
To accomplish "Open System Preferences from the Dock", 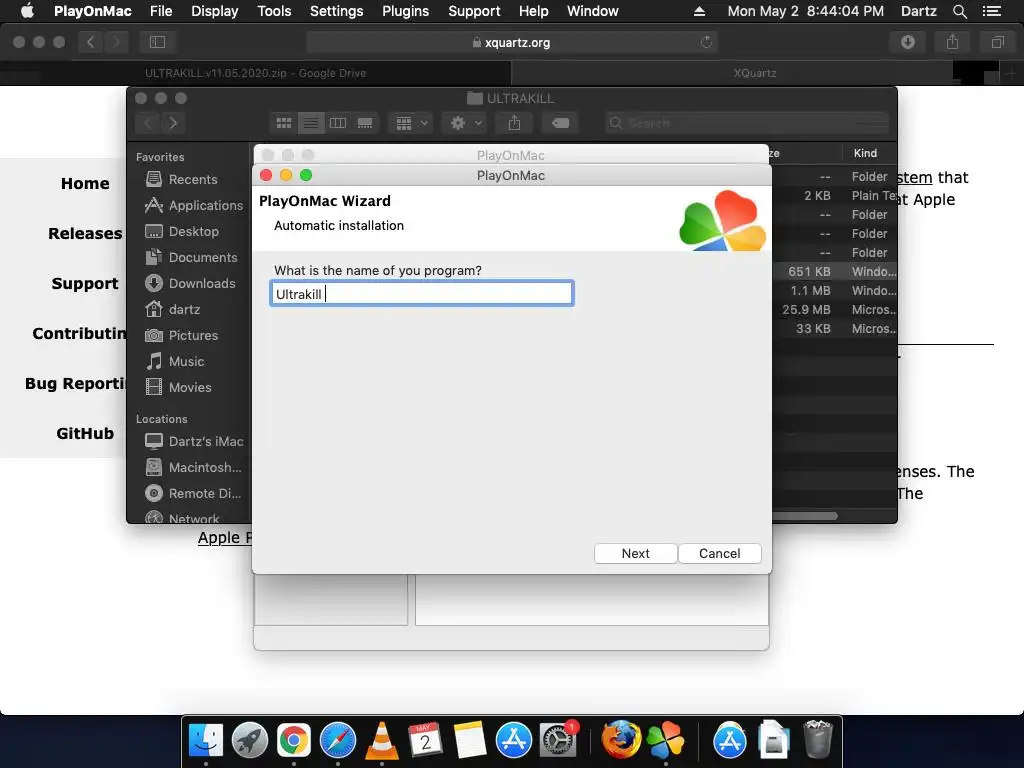I will coord(558,741).
